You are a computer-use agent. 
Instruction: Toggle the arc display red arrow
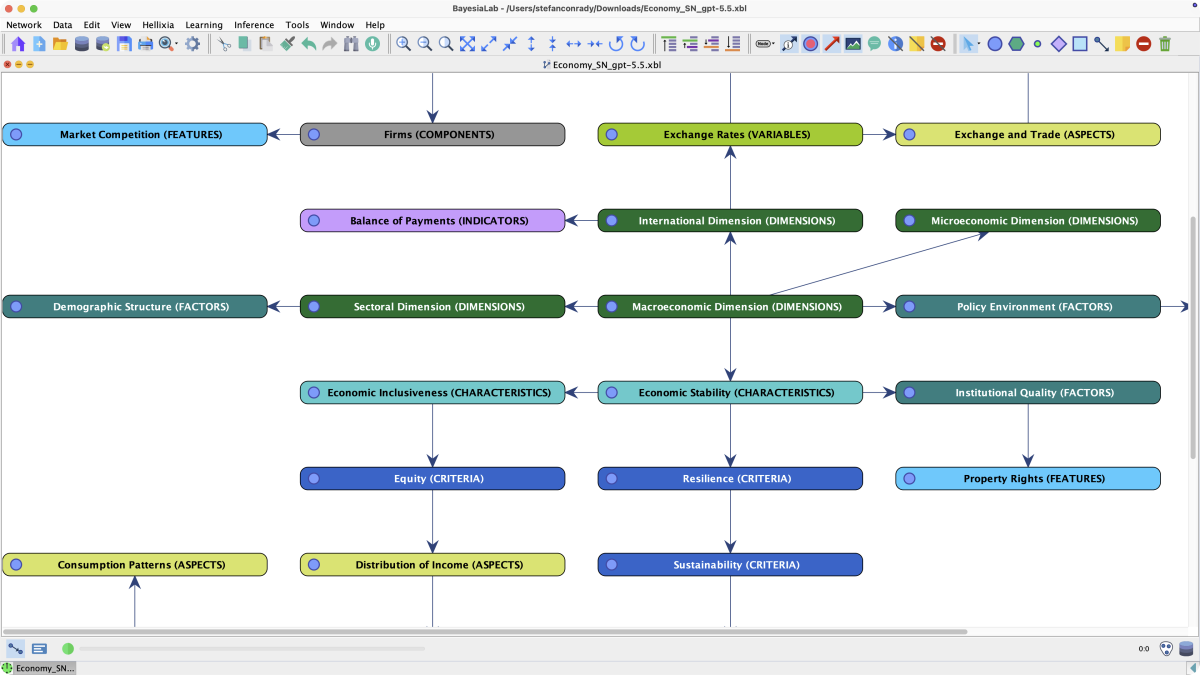point(832,44)
